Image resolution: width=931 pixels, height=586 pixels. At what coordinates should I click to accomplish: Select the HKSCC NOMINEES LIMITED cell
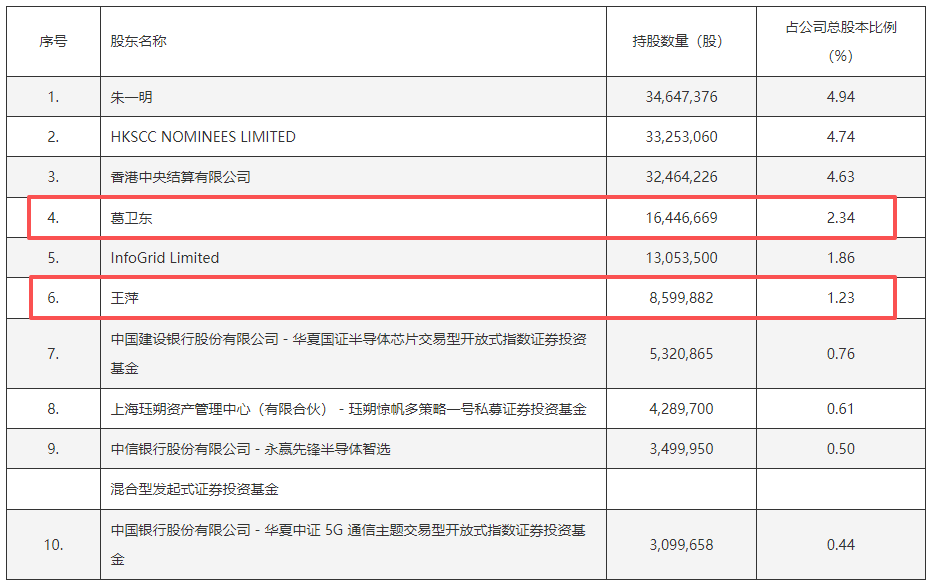pyautogui.click(x=203, y=137)
